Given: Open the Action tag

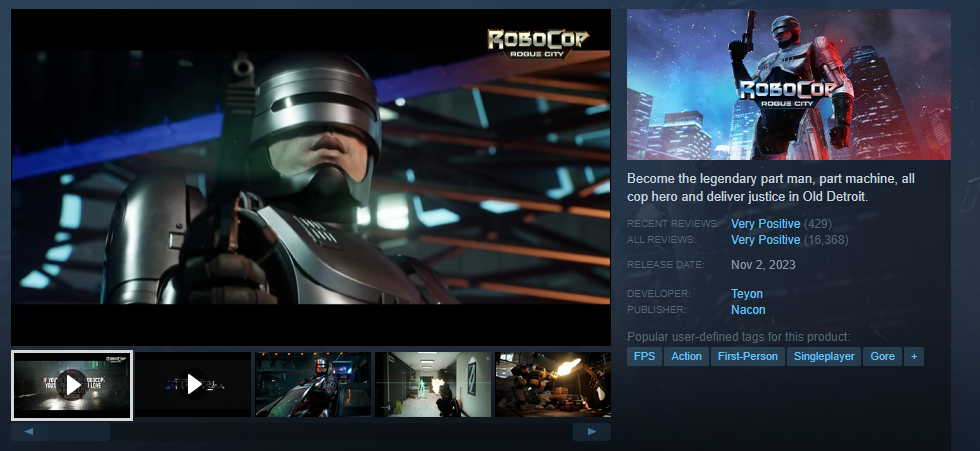Looking at the screenshot, I should 686,356.
